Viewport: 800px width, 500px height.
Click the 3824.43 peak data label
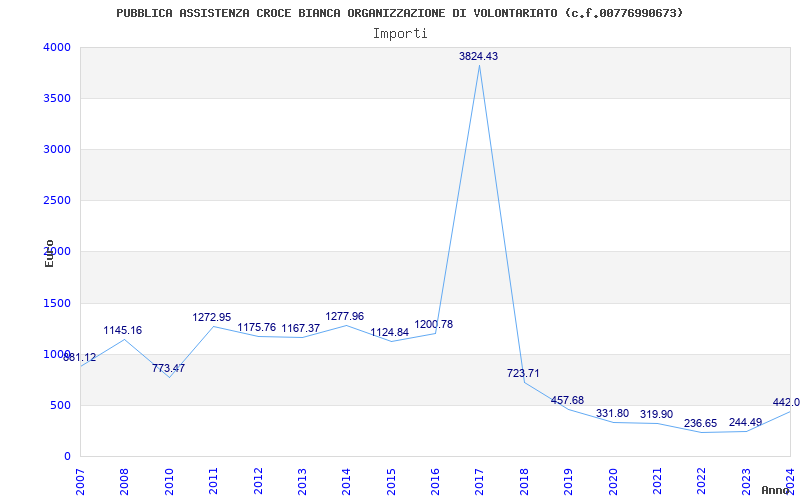click(478, 57)
